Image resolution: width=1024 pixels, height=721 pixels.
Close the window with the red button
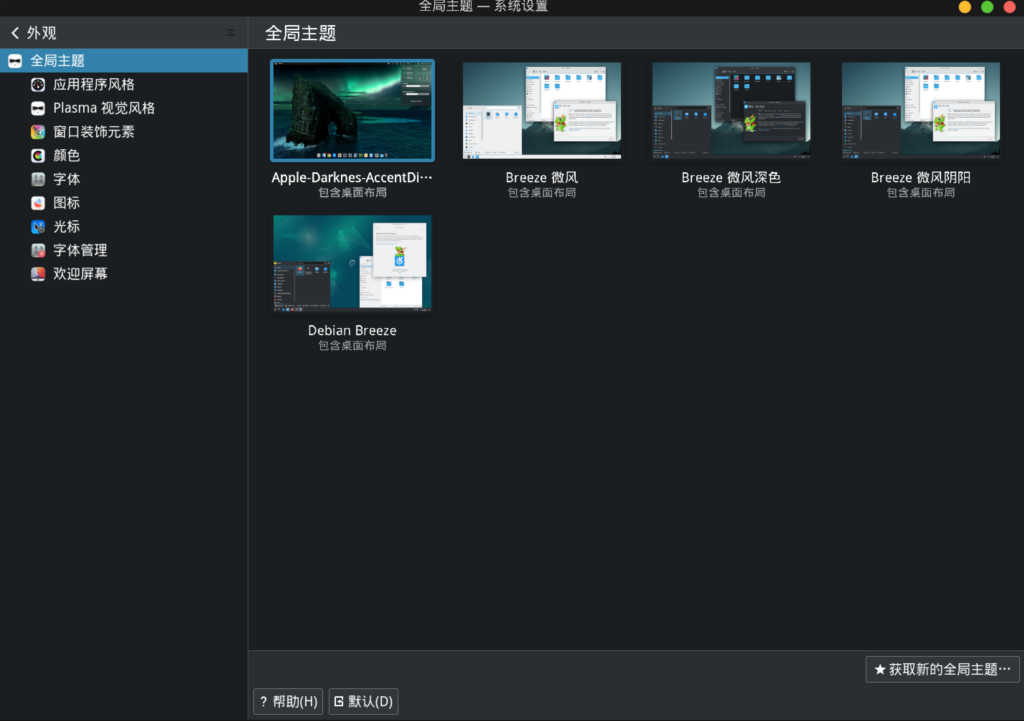click(x=1010, y=7)
